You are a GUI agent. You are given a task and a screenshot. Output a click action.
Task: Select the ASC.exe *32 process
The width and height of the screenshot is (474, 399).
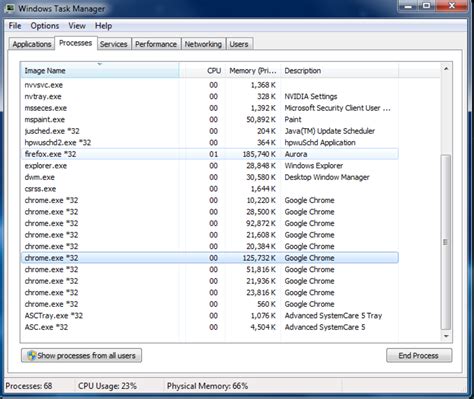click(210, 327)
